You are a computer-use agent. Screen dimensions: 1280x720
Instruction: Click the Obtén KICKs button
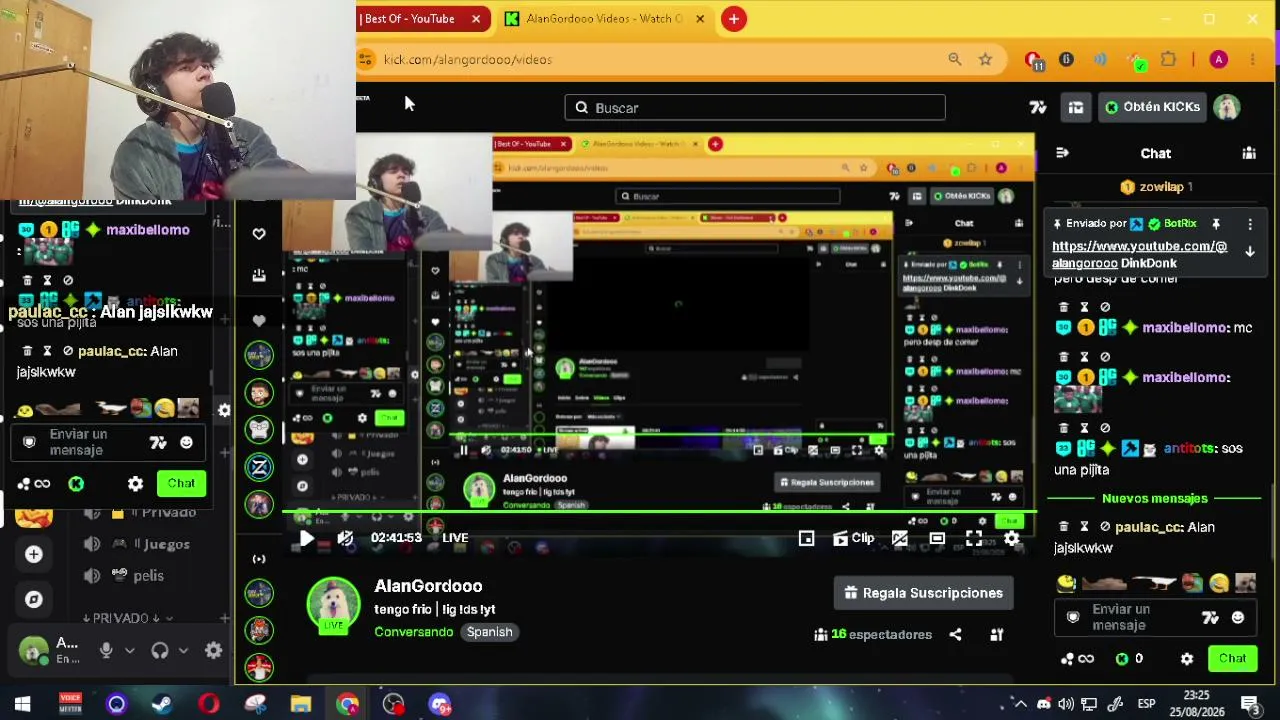pyautogui.click(x=1152, y=107)
